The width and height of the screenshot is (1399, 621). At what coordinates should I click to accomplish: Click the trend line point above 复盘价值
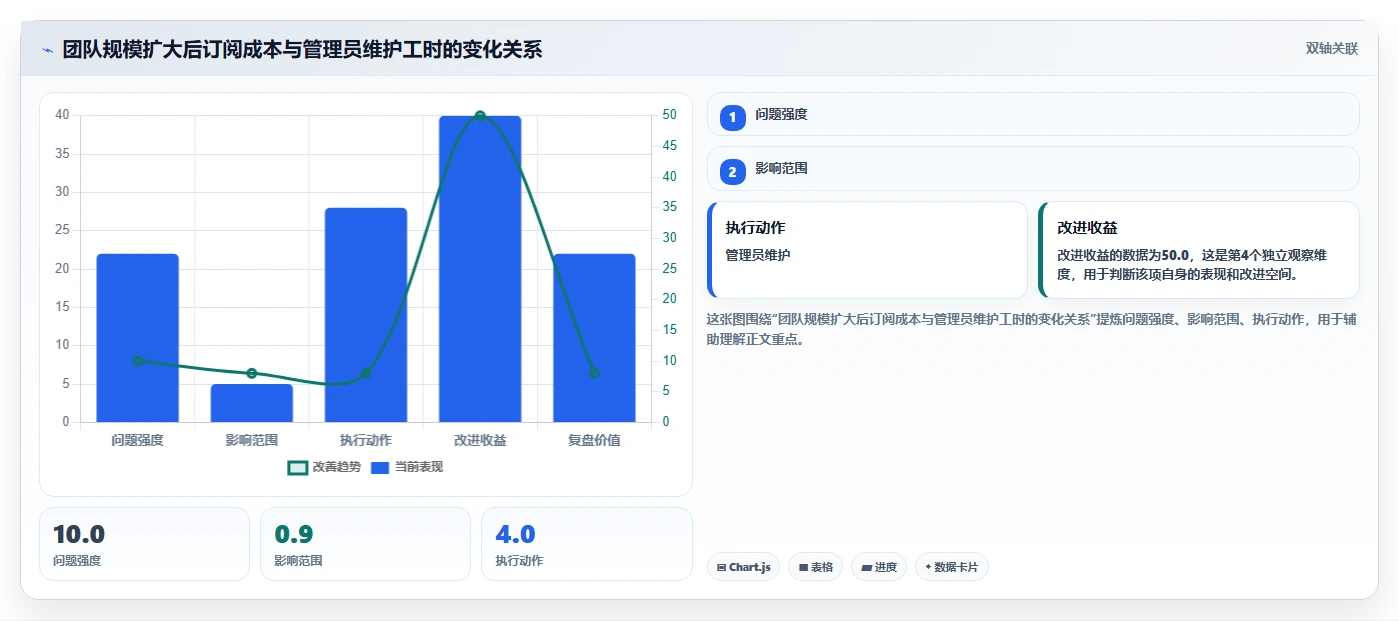(x=594, y=373)
